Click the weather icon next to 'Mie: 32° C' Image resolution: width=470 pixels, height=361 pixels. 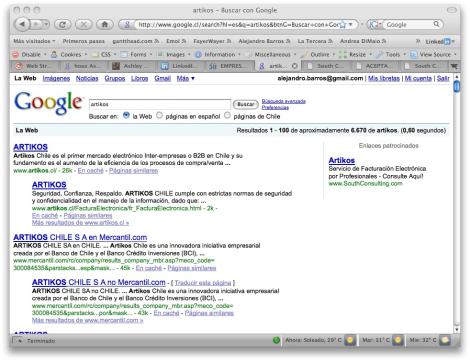point(446,340)
